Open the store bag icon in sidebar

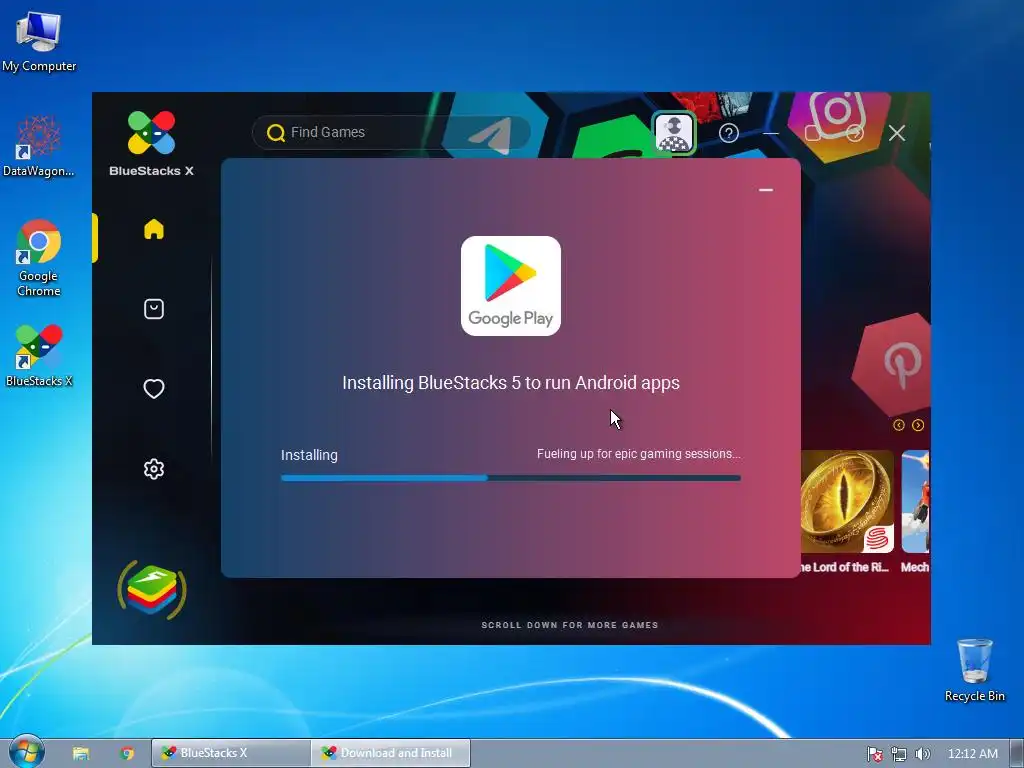(154, 309)
